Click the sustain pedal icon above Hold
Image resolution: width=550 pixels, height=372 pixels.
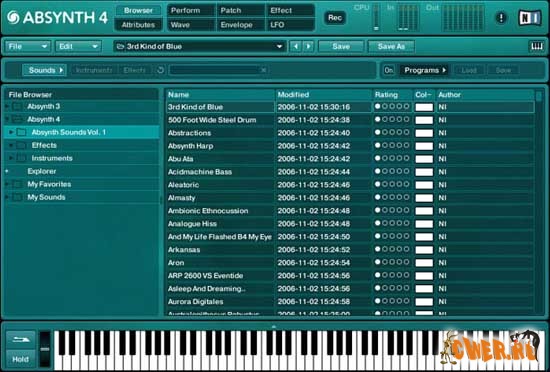click(x=20, y=340)
